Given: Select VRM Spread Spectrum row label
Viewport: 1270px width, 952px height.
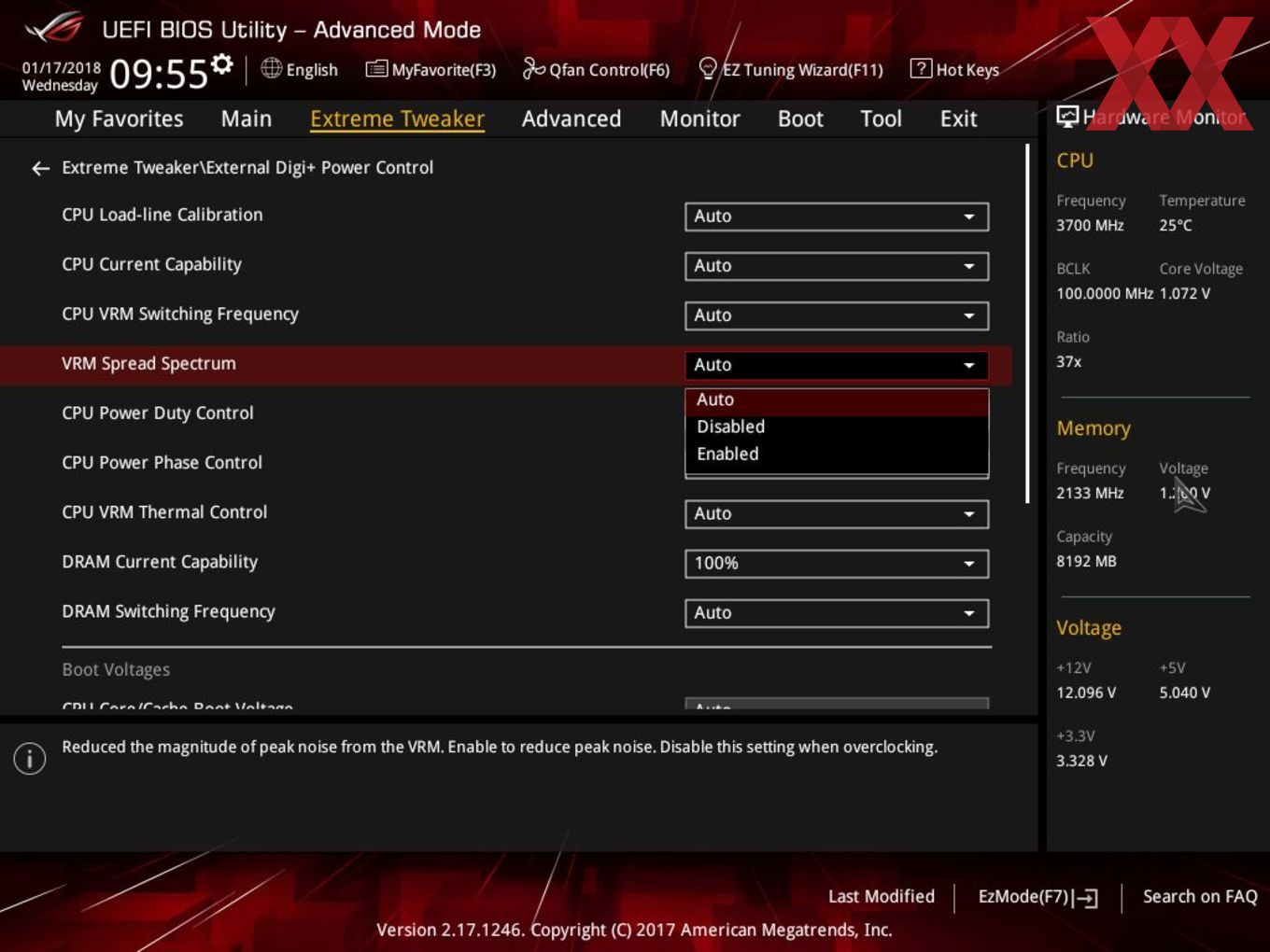Looking at the screenshot, I should coord(148,364).
